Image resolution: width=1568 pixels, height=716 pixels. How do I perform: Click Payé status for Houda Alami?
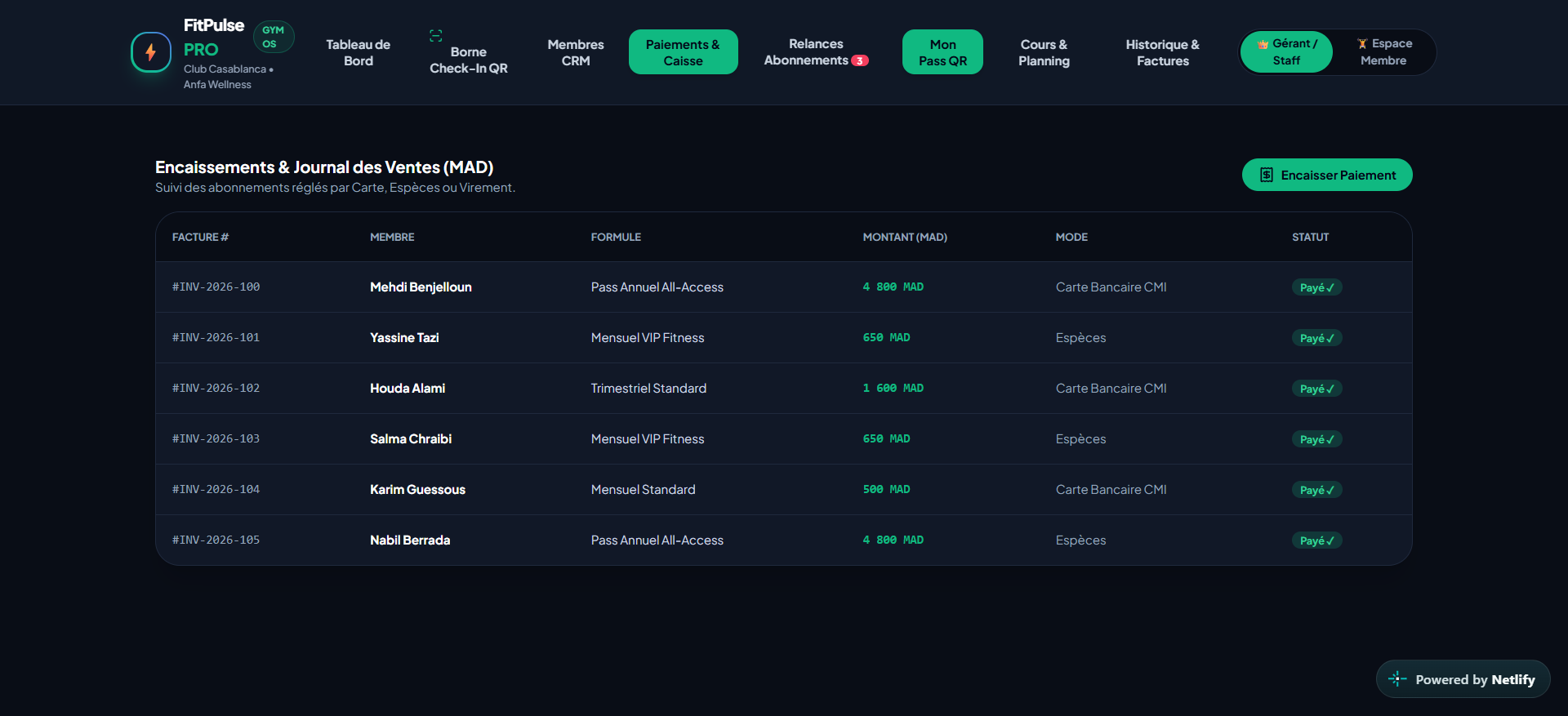click(1316, 389)
